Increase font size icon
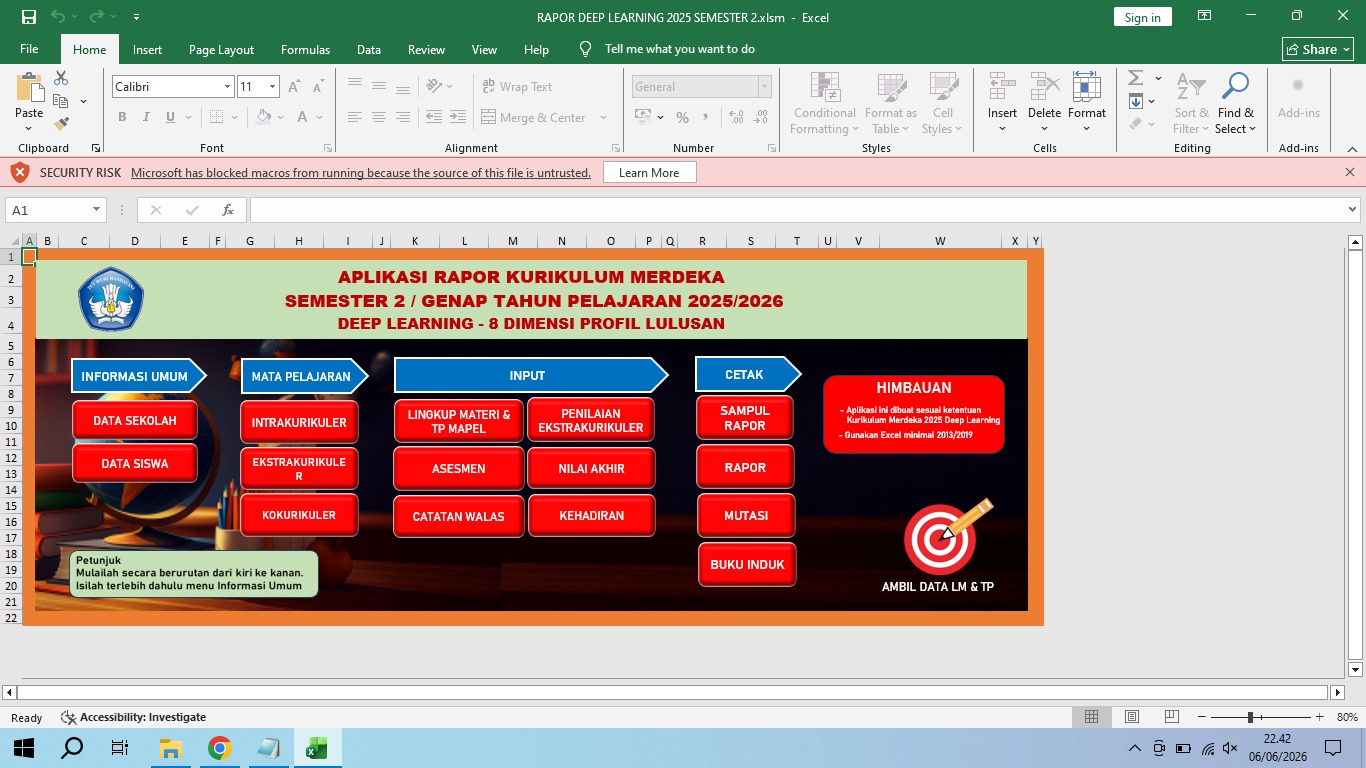Image resolution: width=1366 pixels, height=768 pixels. click(x=294, y=87)
